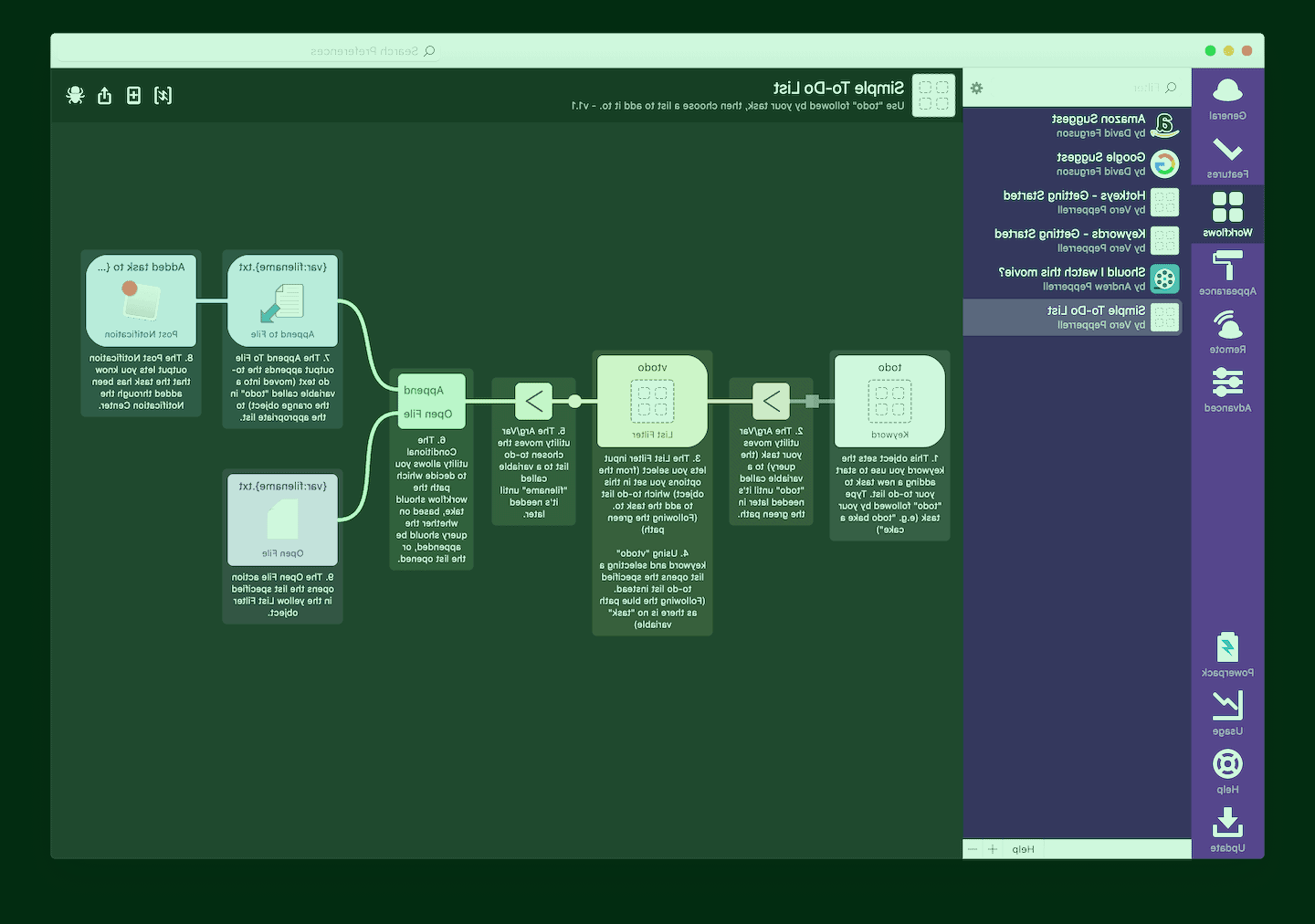Open the Advanced sidebar section
Viewport: 1315px width, 924px height.
1227,391
